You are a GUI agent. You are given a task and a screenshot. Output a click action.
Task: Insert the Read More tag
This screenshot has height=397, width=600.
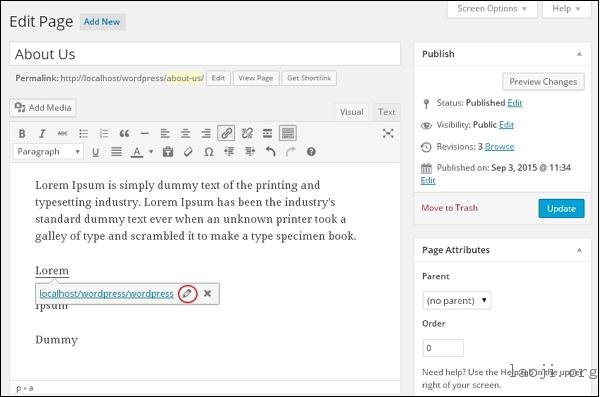[x=267, y=133]
